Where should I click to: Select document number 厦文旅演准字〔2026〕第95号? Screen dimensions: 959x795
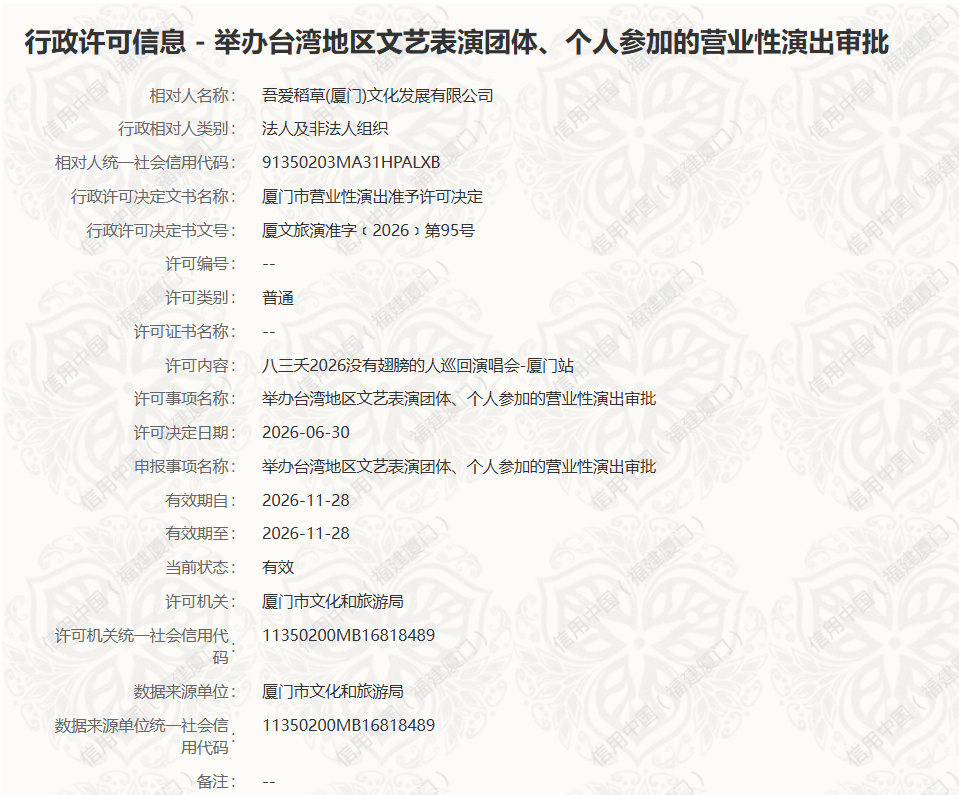pyautogui.click(x=368, y=230)
